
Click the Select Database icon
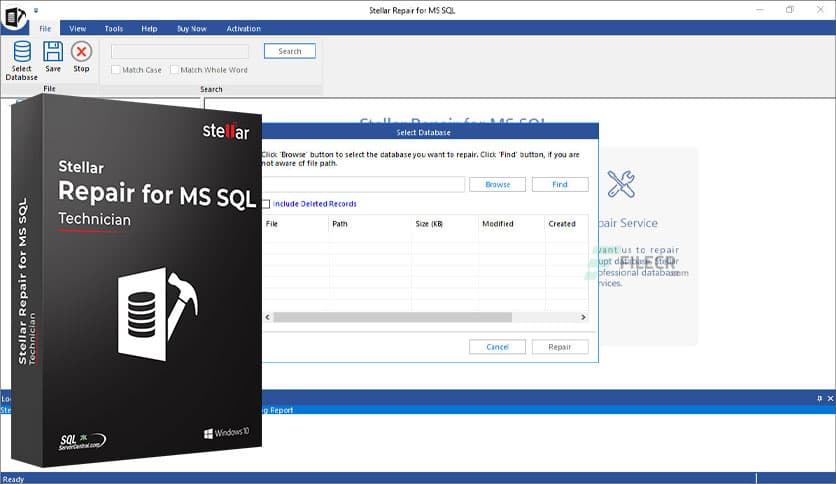pos(22,52)
